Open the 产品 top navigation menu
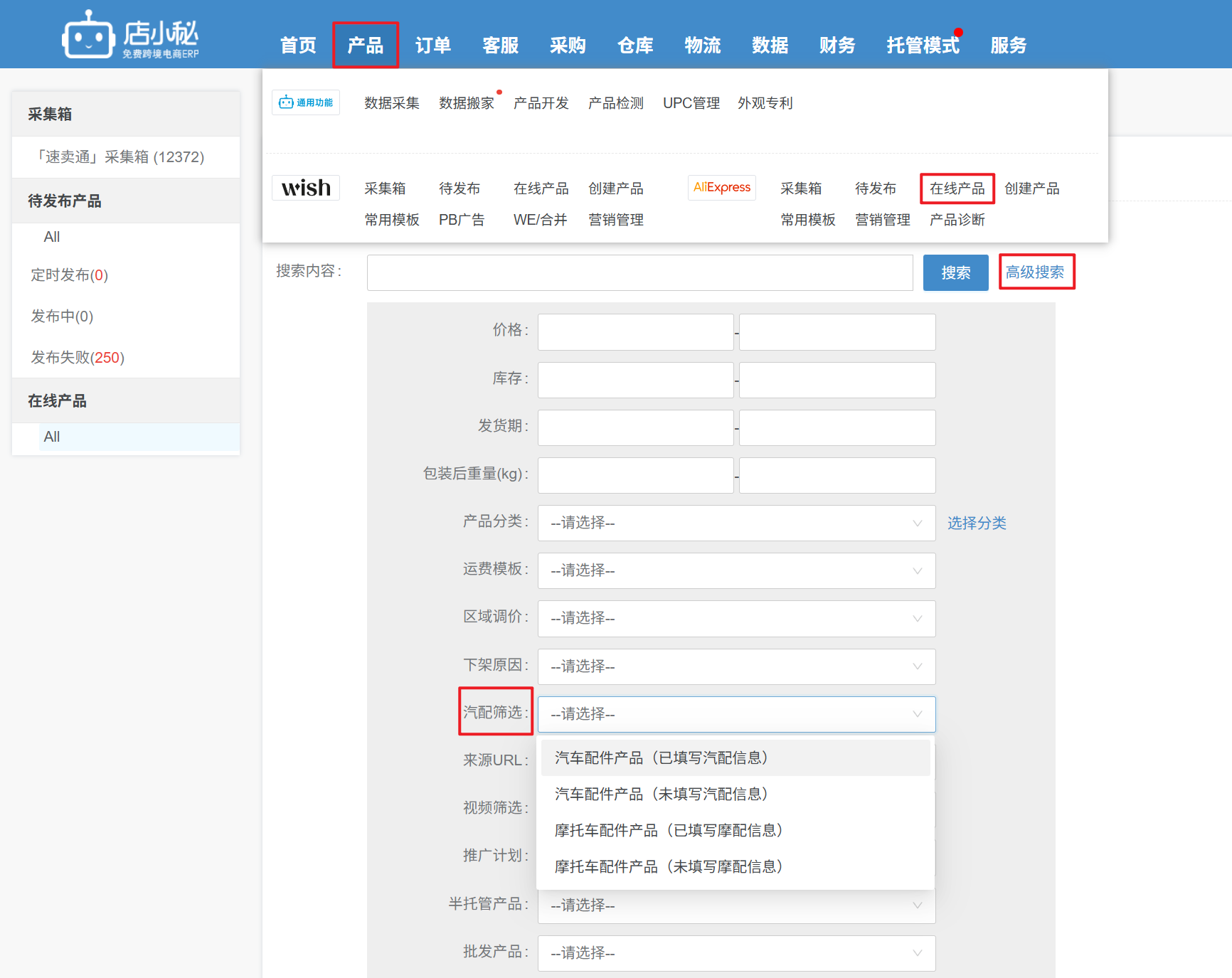The height and width of the screenshot is (978, 1232). (x=366, y=46)
